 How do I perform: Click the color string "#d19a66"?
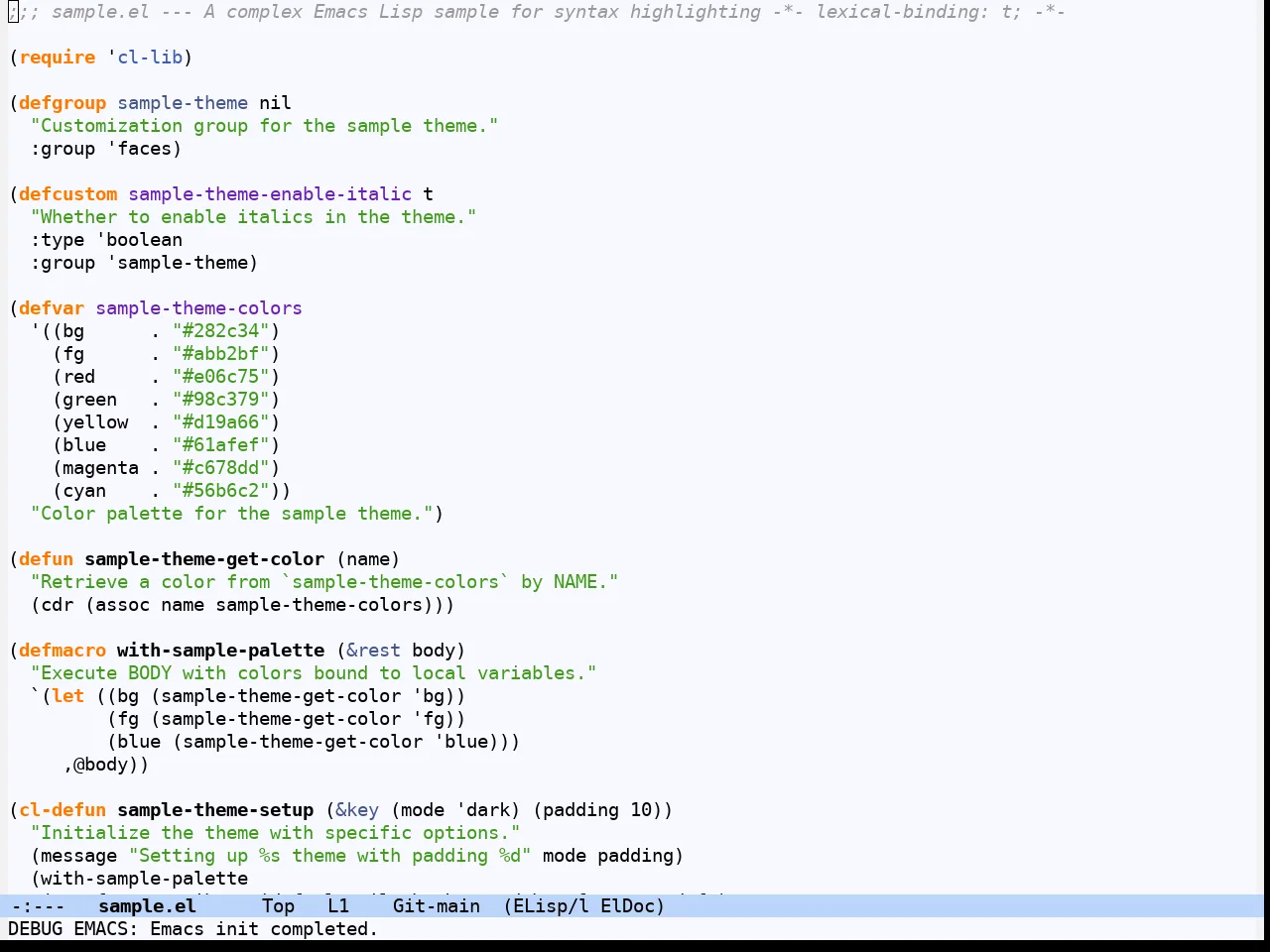click(x=221, y=422)
